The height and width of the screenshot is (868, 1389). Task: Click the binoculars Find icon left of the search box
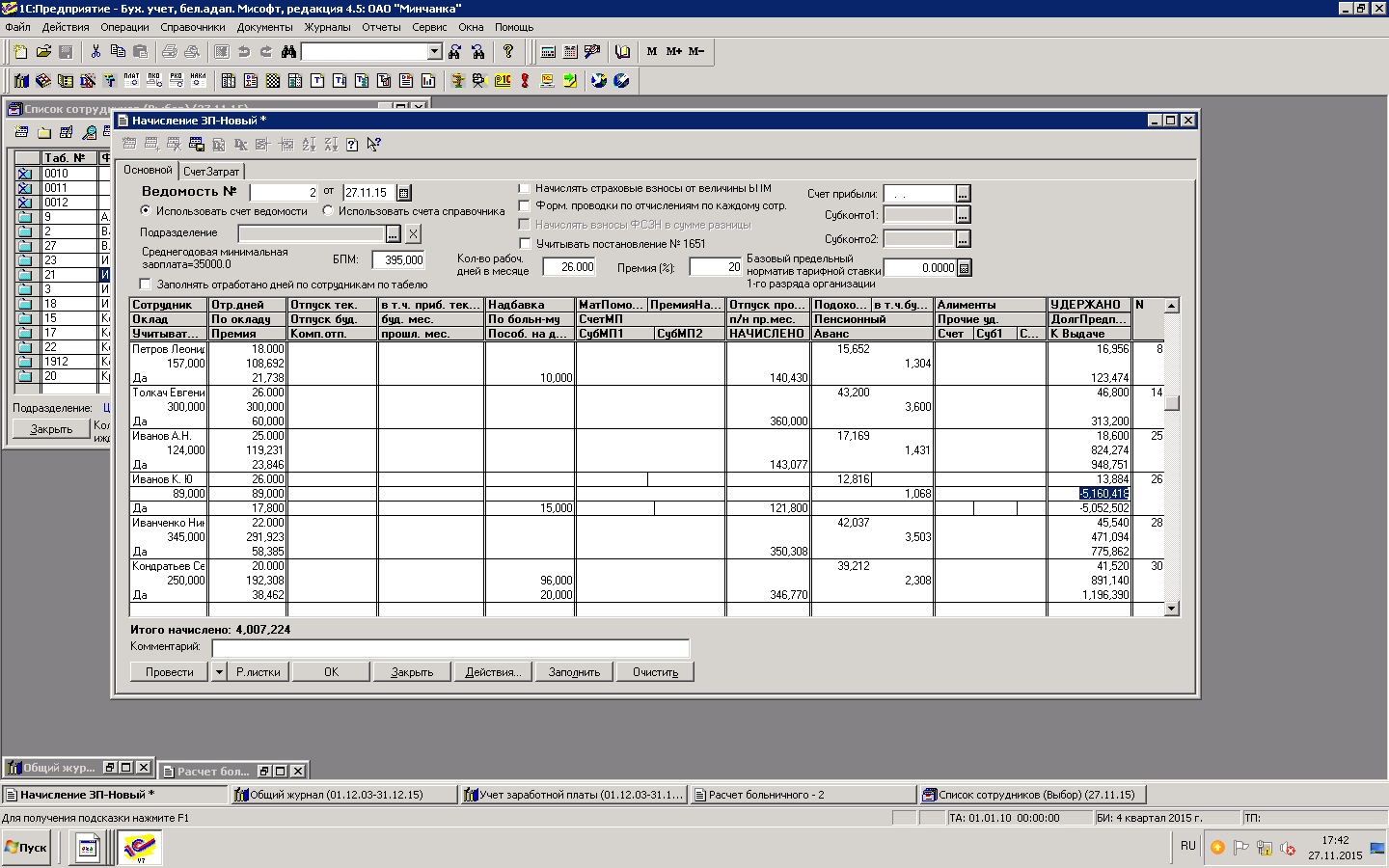(288, 51)
